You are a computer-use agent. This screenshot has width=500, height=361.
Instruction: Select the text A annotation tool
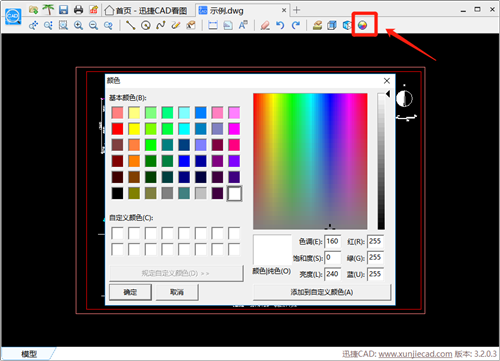(x=243, y=25)
